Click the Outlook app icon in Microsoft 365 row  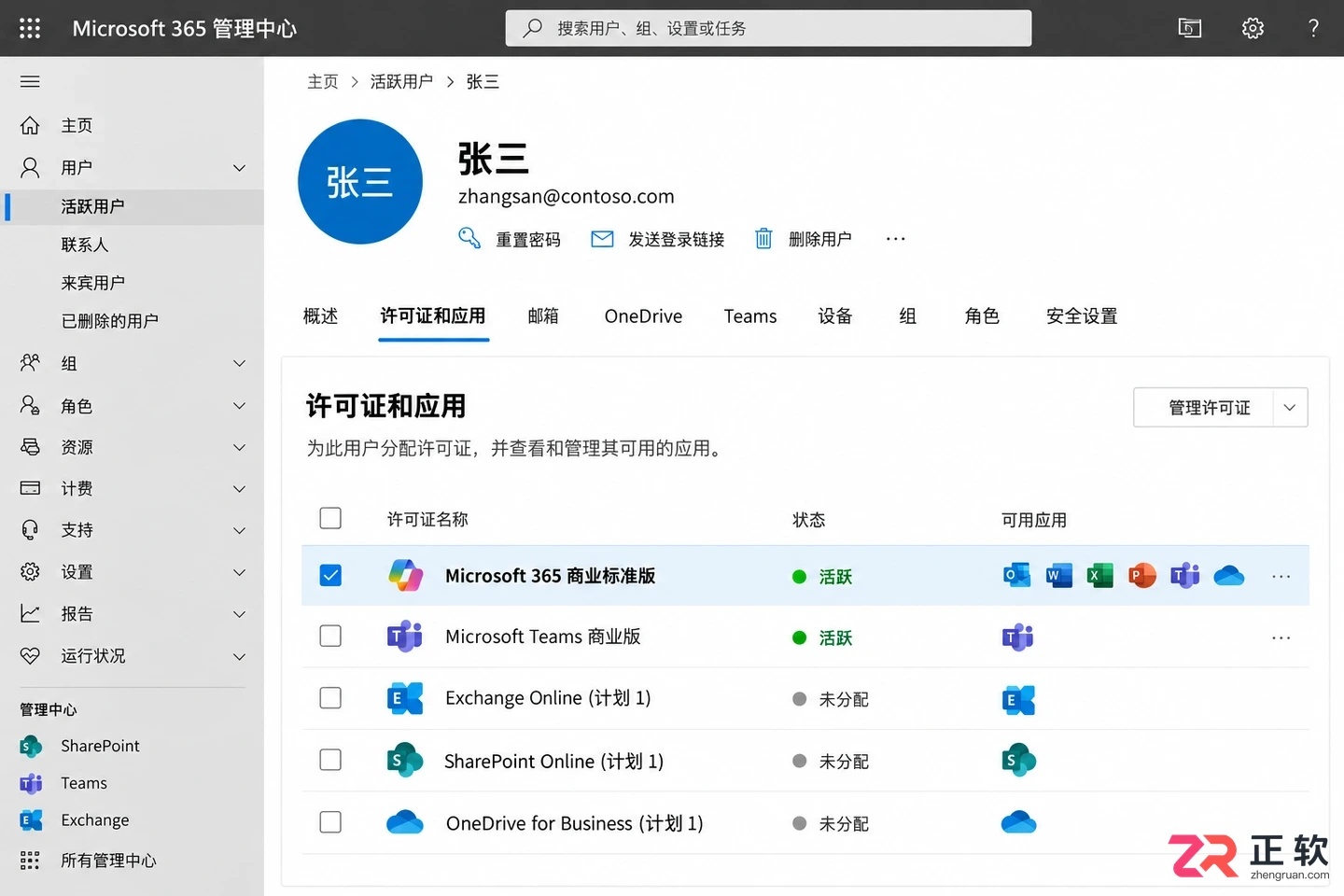1016,575
